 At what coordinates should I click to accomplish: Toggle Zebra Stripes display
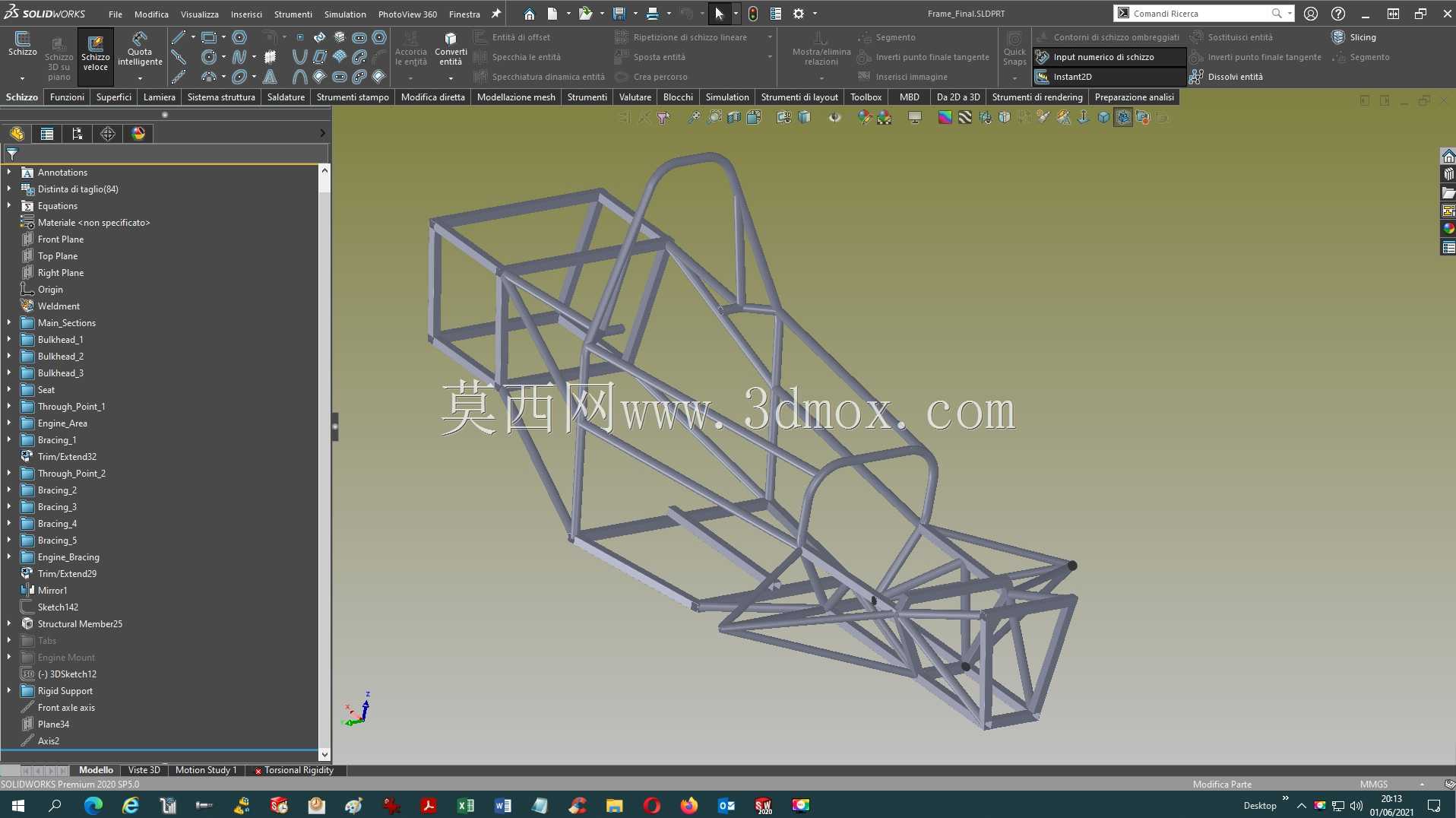tap(965, 117)
